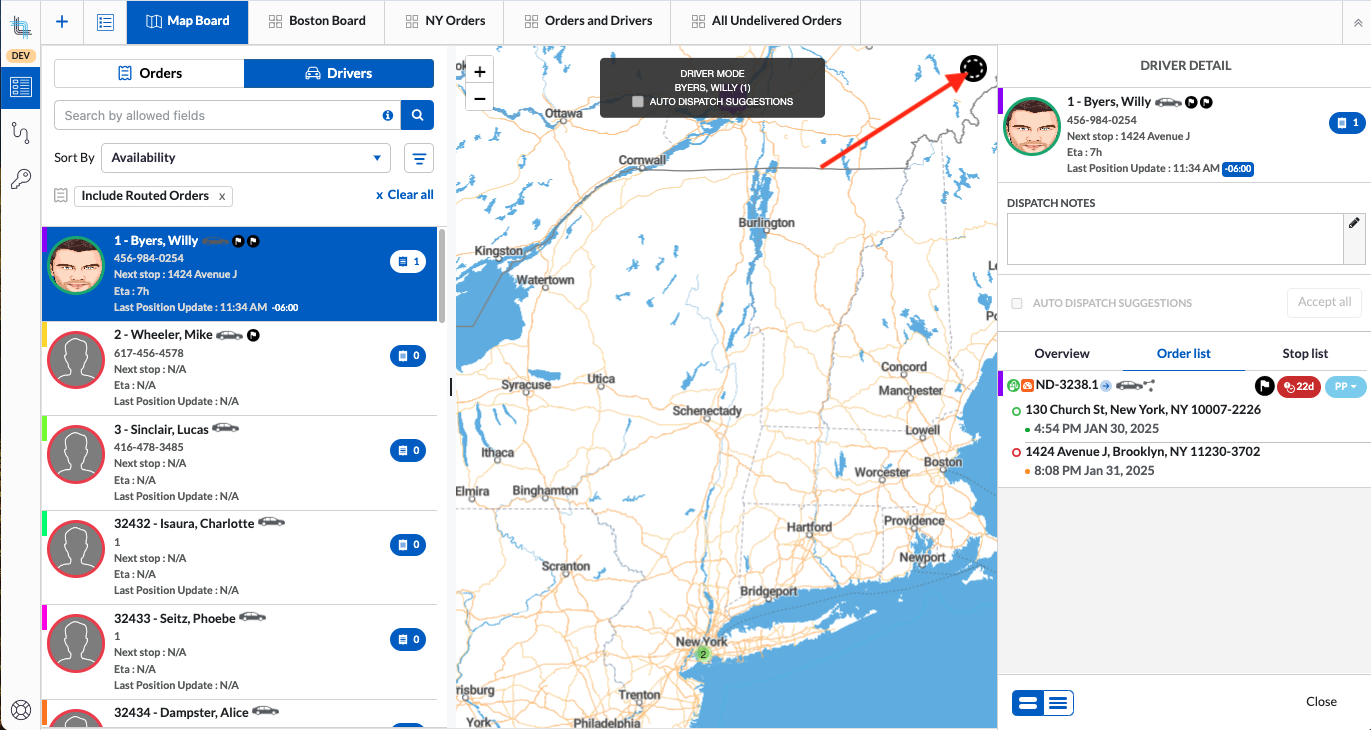Switch to the Order list tab

1184,354
